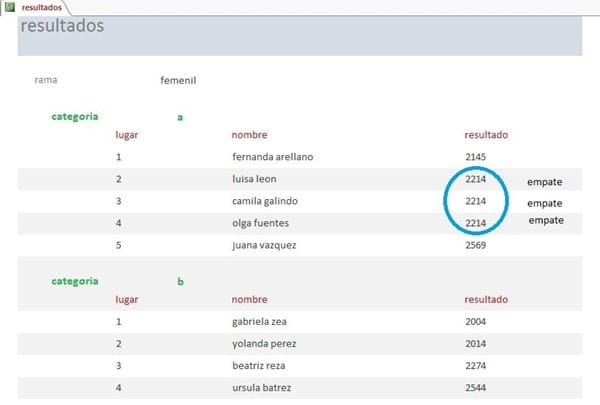The height and width of the screenshot is (405, 600).
Task: Click the rama field label
Action: pyautogui.click(x=45, y=80)
